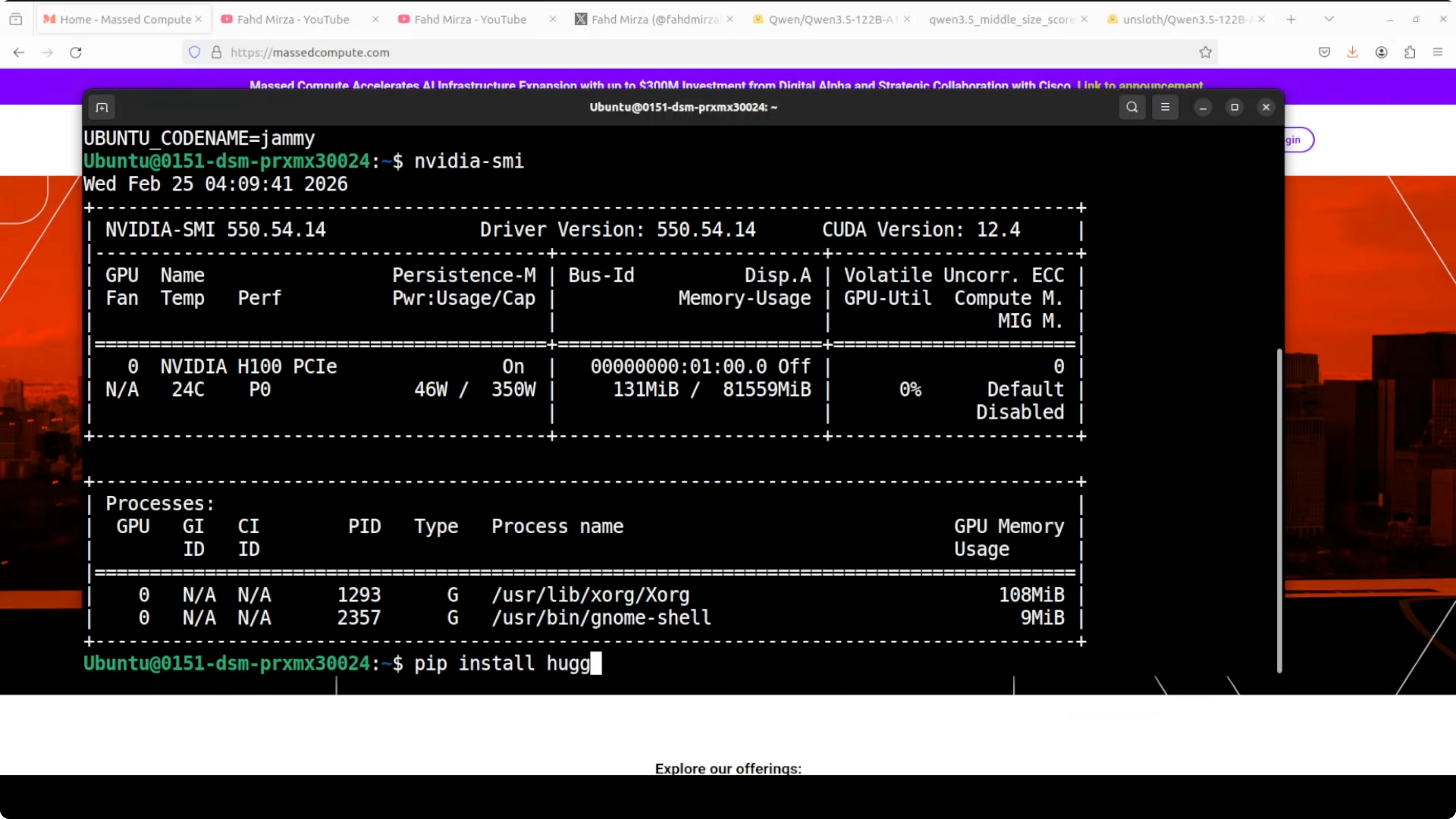Open the terminal hamburger menu
The height and width of the screenshot is (819, 1456).
click(x=1165, y=107)
